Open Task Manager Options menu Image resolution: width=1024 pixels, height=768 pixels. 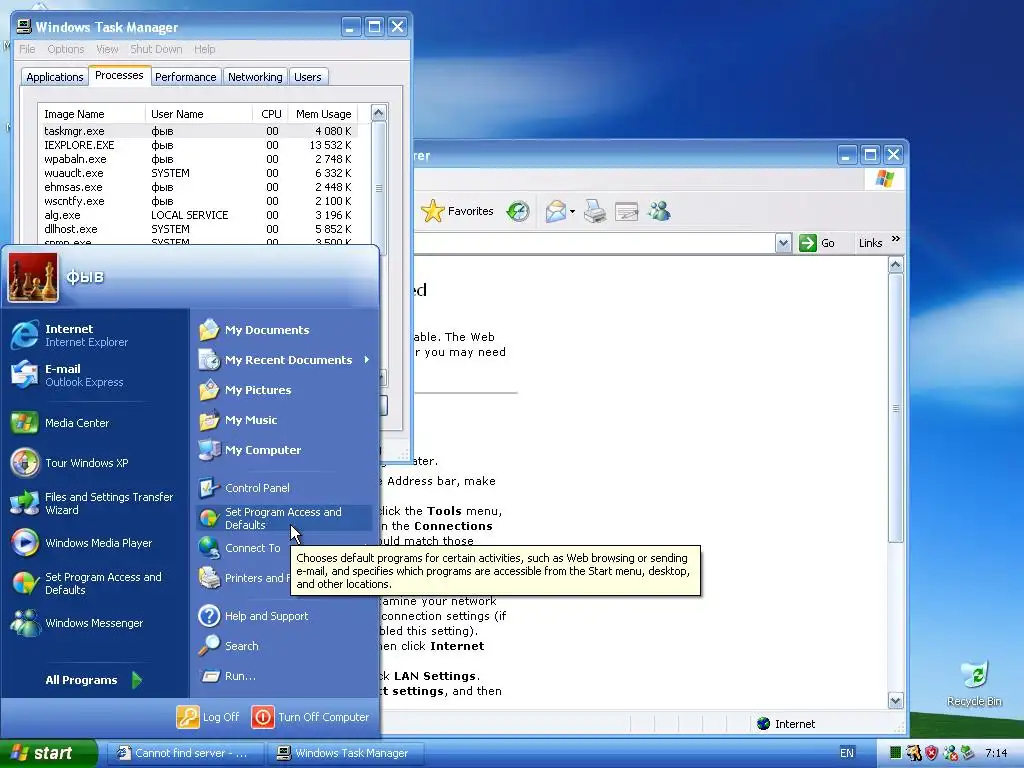(x=65, y=49)
